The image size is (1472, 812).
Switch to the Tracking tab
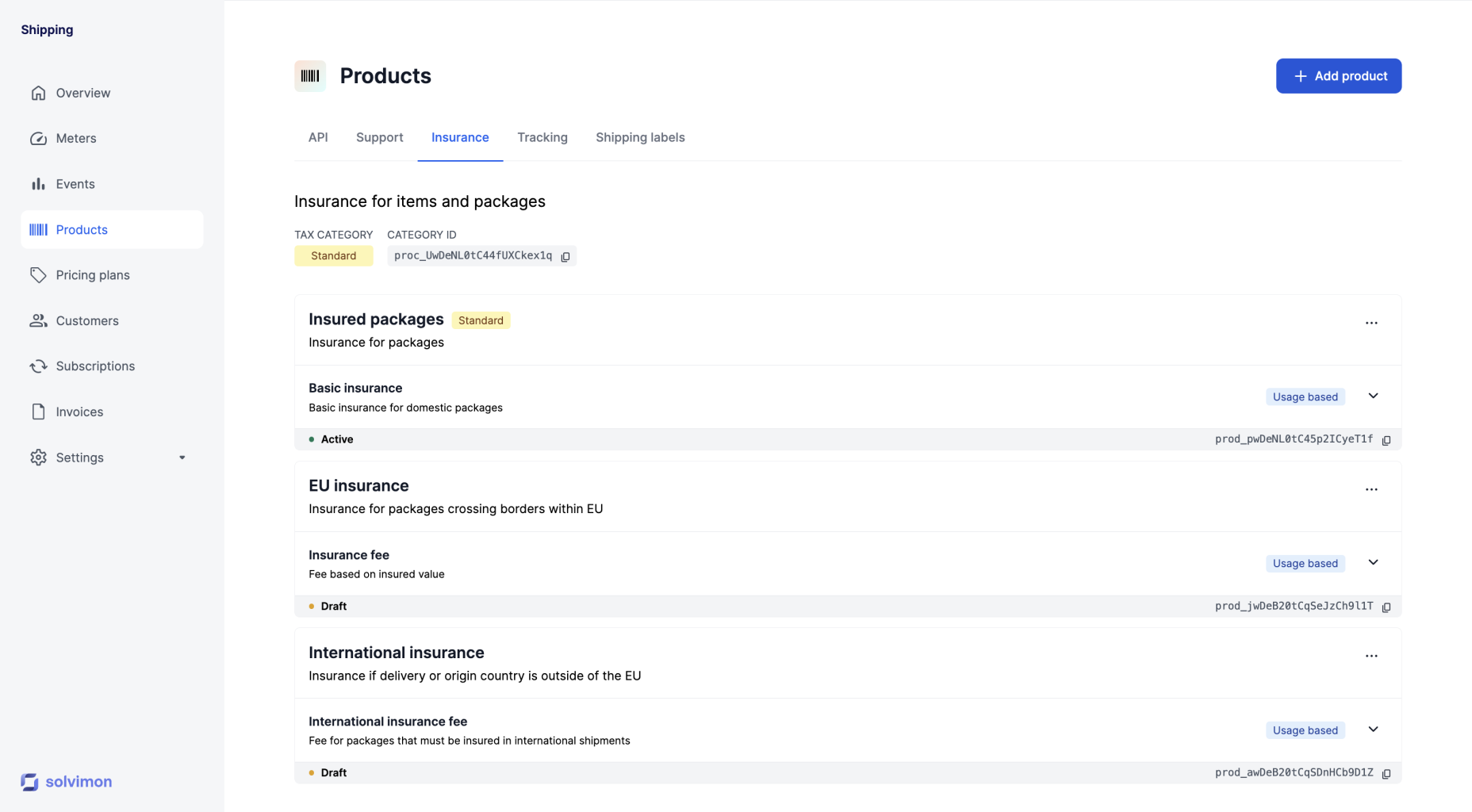click(542, 137)
